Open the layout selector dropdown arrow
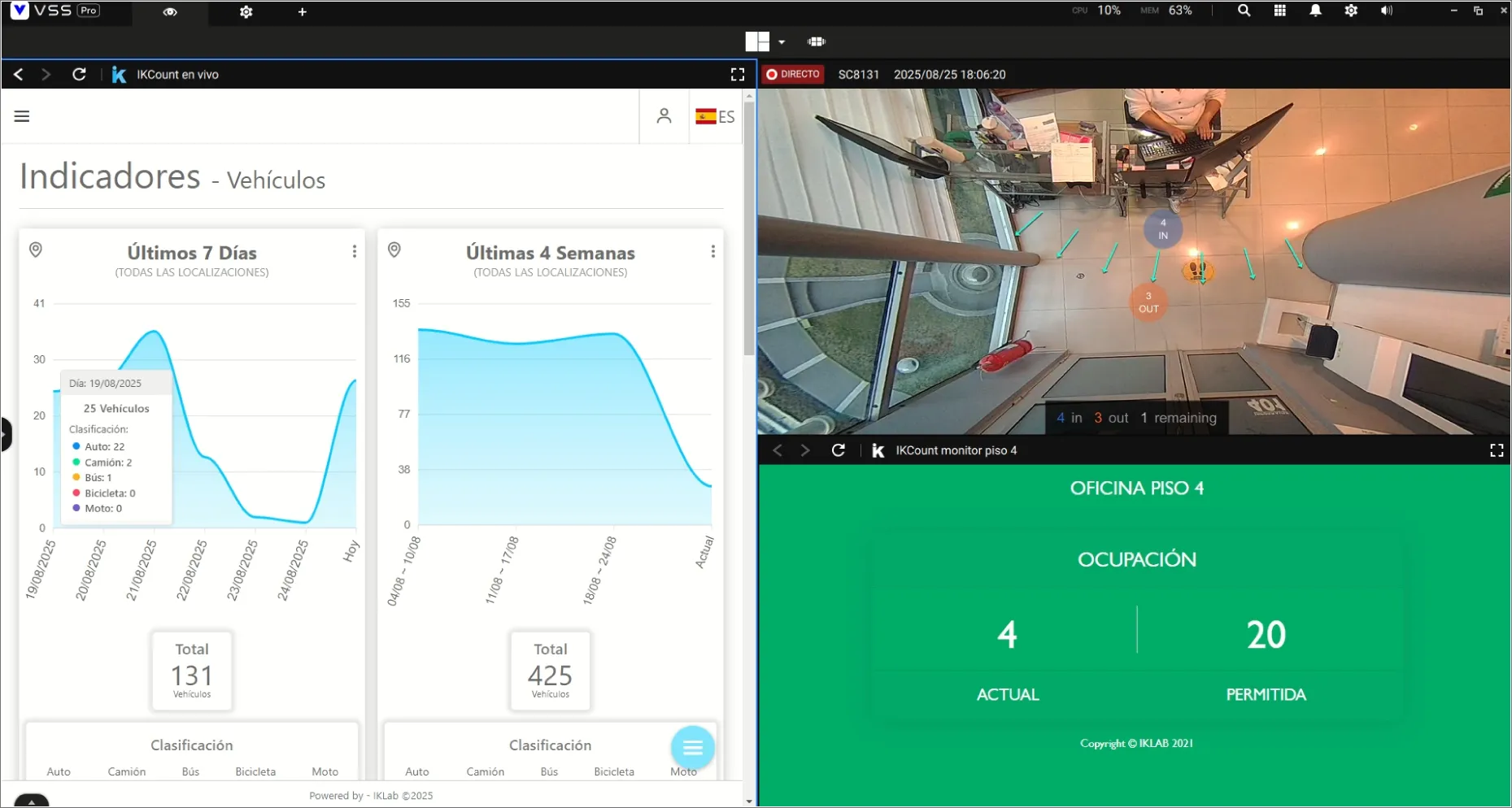This screenshot has width=1512, height=808. (x=782, y=42)
